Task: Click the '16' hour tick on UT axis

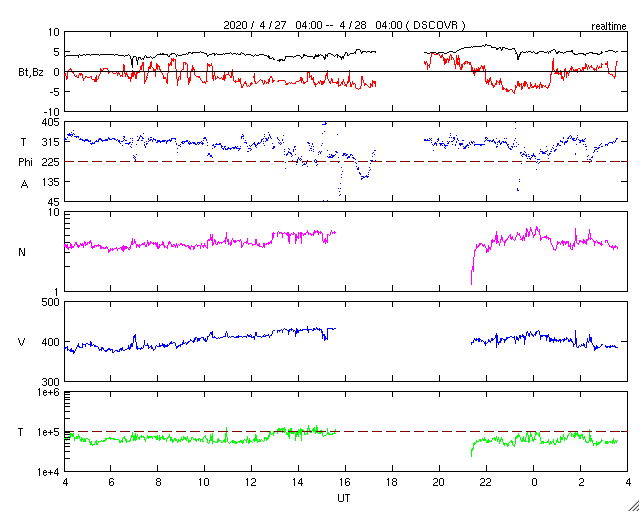Action: coord(345,482)
